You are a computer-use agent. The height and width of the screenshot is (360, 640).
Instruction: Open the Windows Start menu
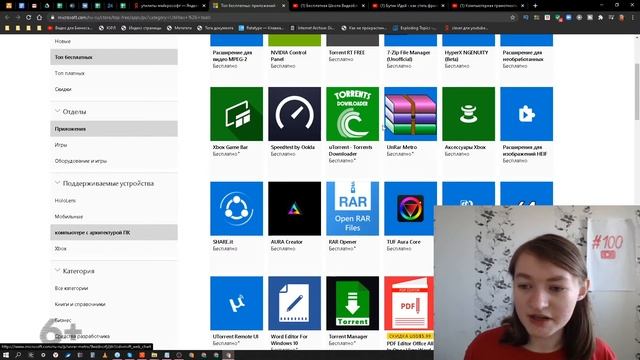pos(6,355)
